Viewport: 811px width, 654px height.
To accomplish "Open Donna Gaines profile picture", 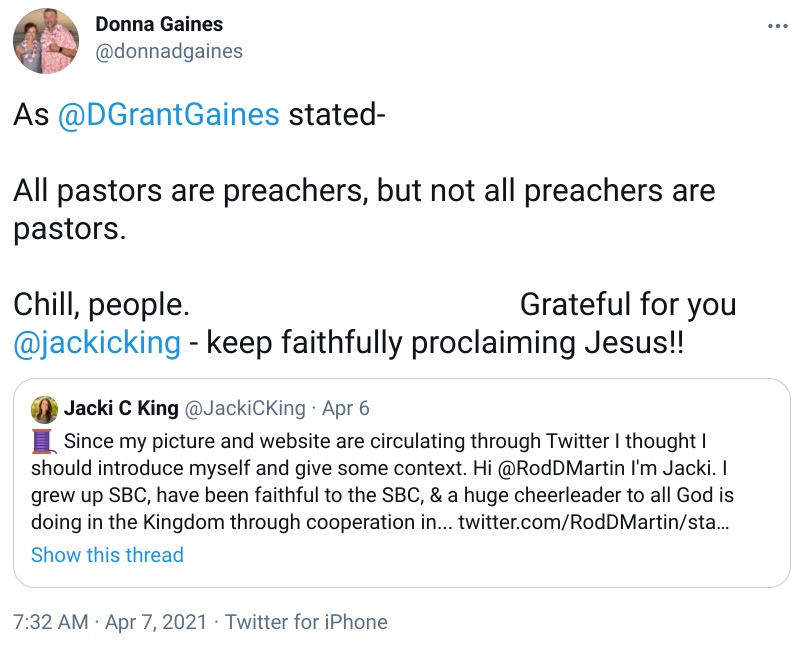I will point(46,41).
